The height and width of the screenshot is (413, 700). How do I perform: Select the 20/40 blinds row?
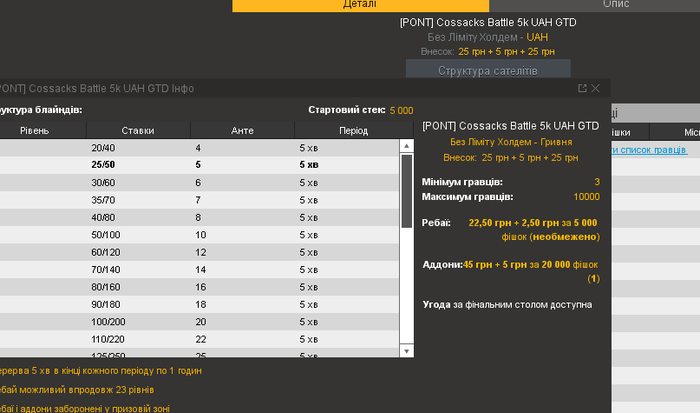[x=200, y=148]
